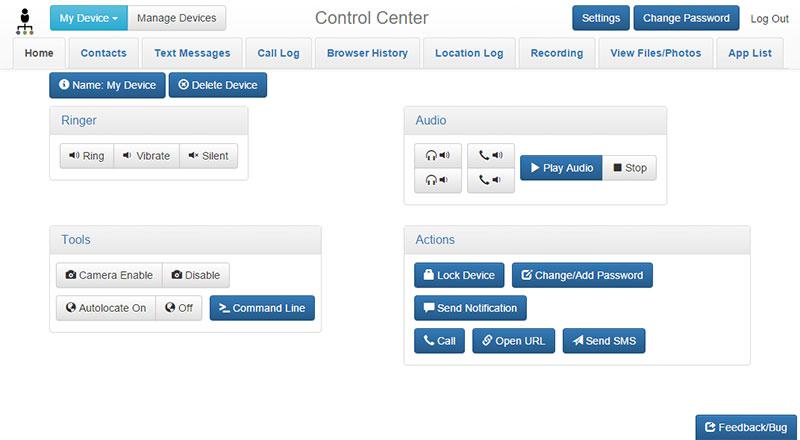Click the headphone volume down icon
800x440 pixels.
(438, 180)
